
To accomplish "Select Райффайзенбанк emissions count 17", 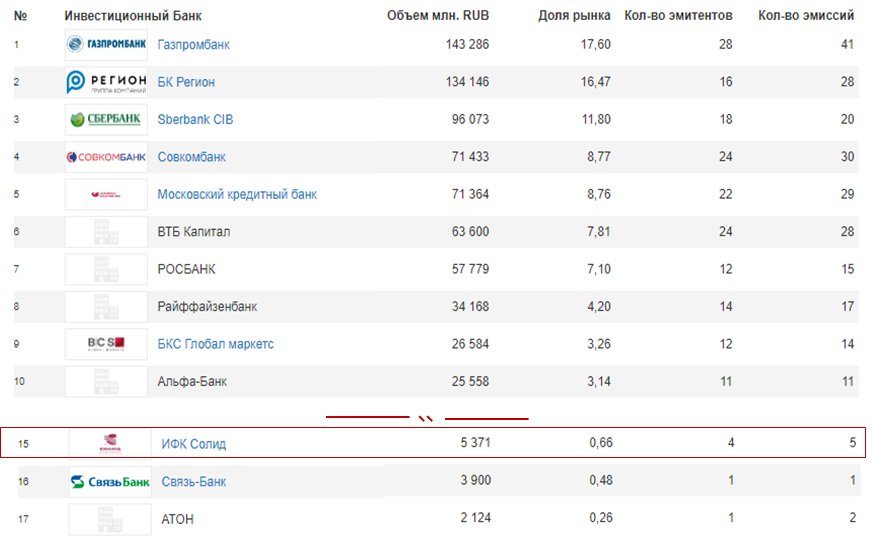I will point(847,307).
